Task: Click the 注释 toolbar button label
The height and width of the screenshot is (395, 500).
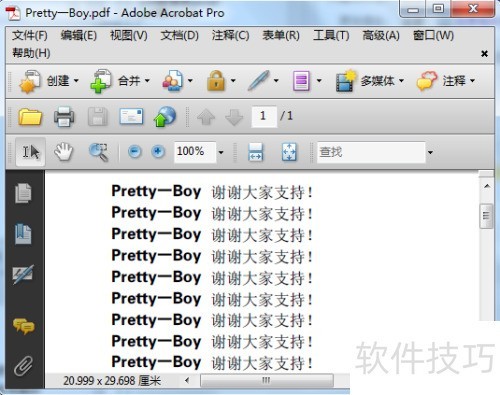Action: (454, 81)
